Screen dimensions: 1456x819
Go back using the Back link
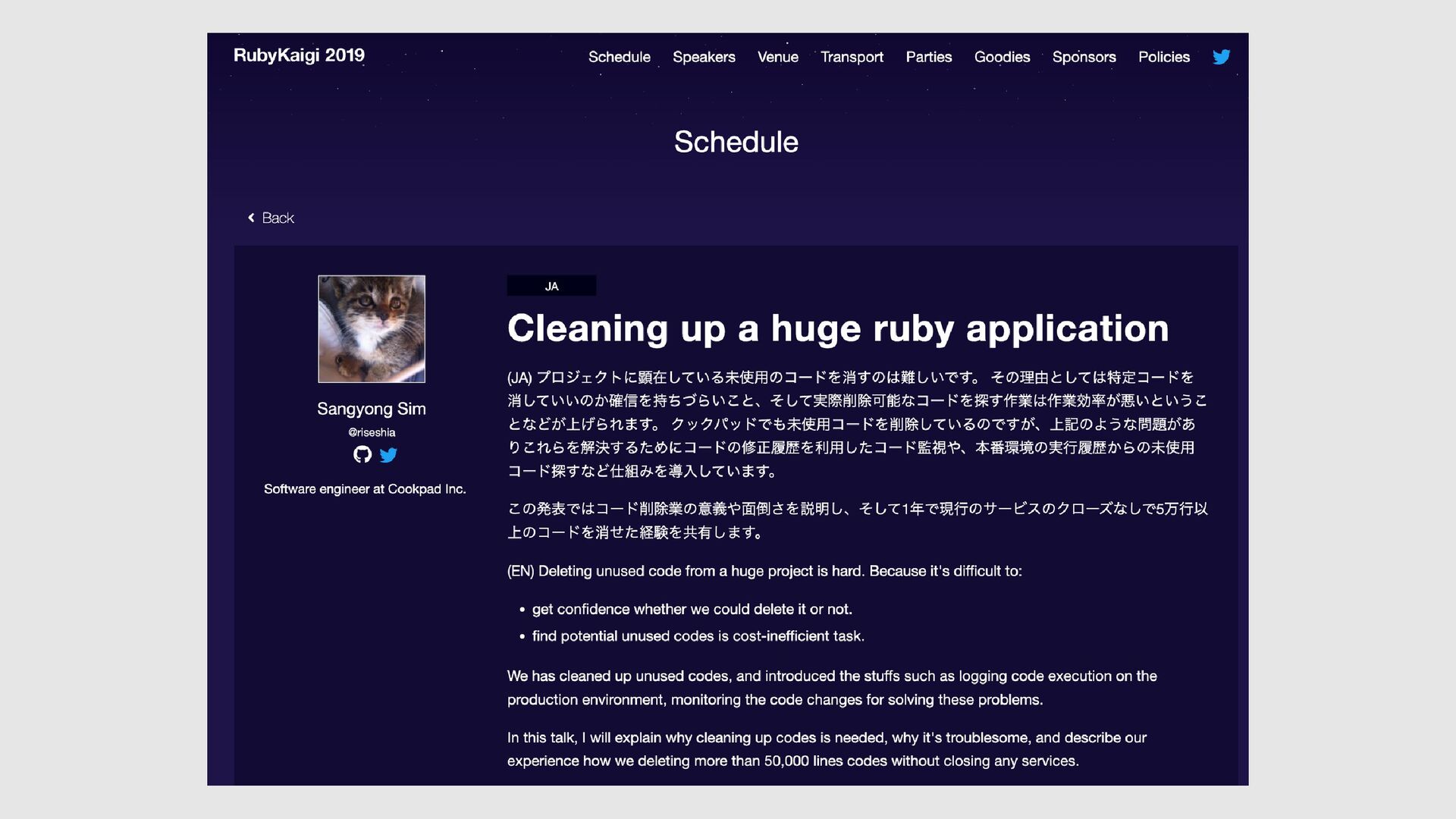[271, 218]
